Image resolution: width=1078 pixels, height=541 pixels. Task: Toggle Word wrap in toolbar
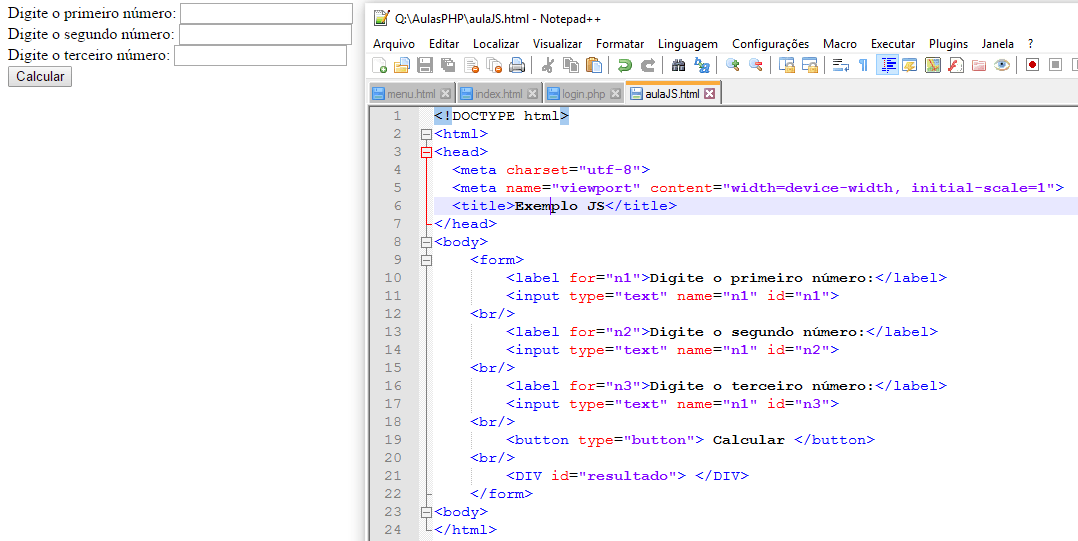pyautogui.click(x=840, y=65)
